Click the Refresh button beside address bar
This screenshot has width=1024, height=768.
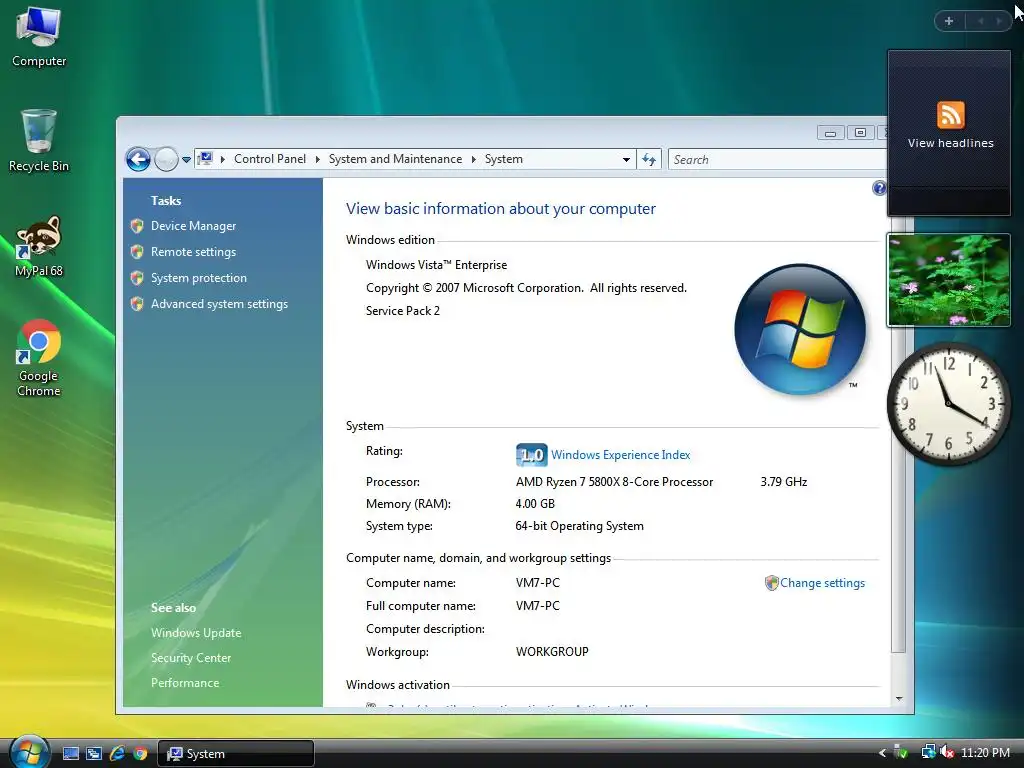point(649,159)
